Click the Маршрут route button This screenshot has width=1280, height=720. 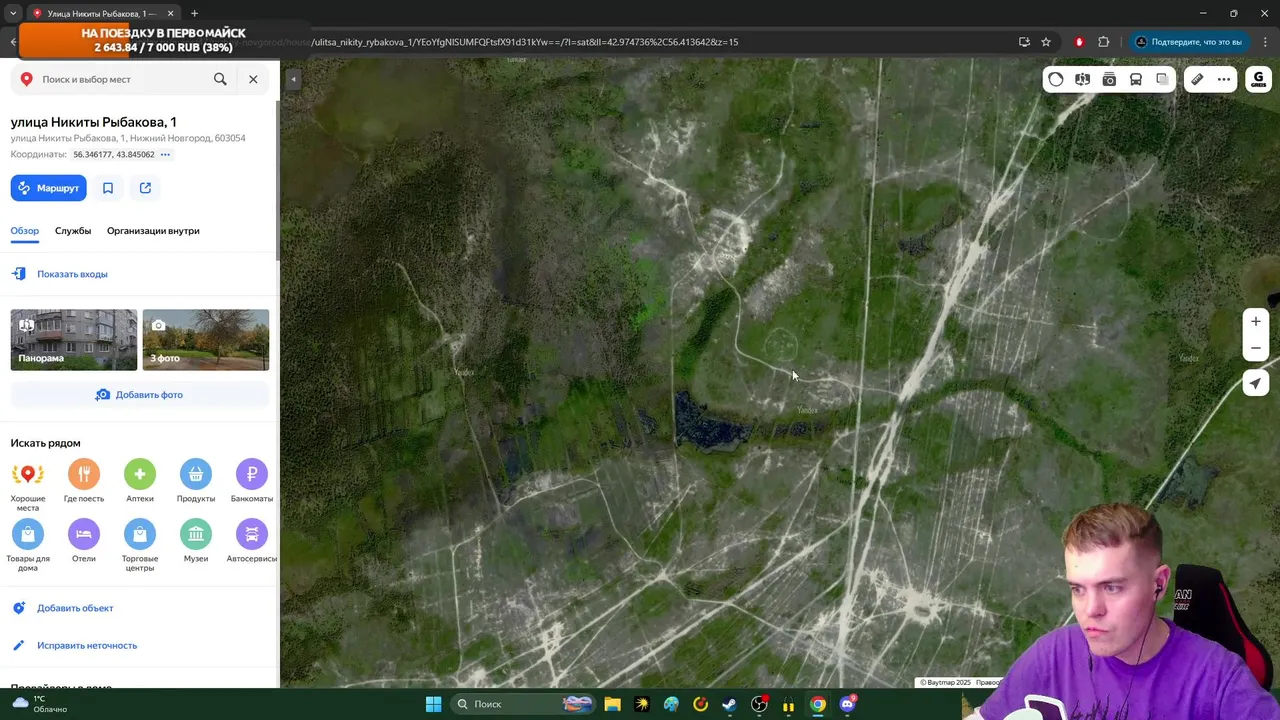(48, 188)
